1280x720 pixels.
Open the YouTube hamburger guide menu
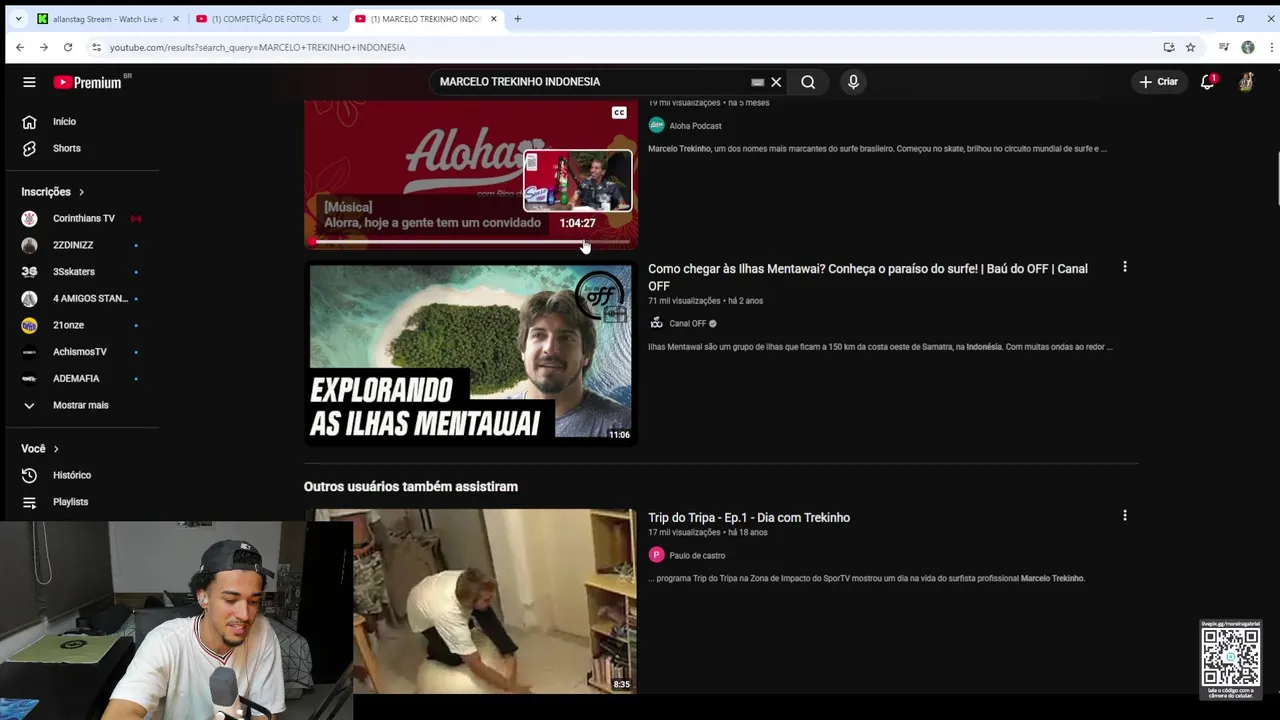click(x=29, y=82)
